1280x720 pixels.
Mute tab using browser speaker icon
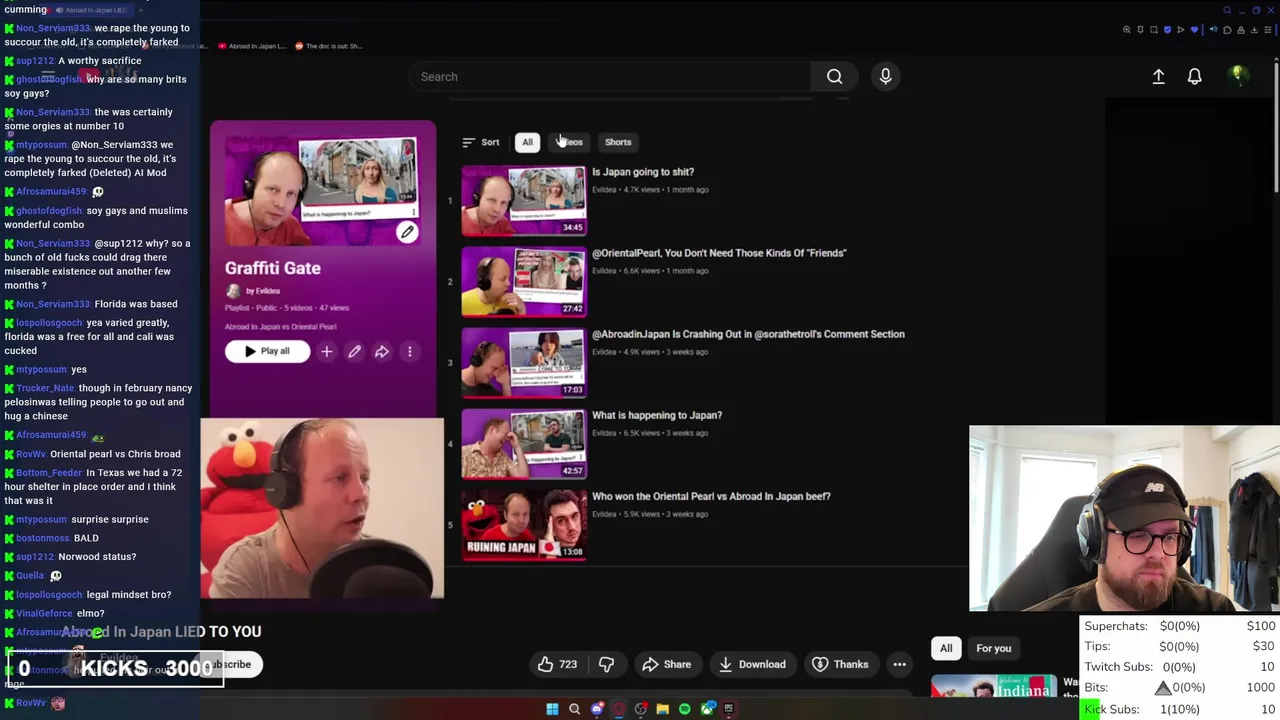coord(1214,30)
